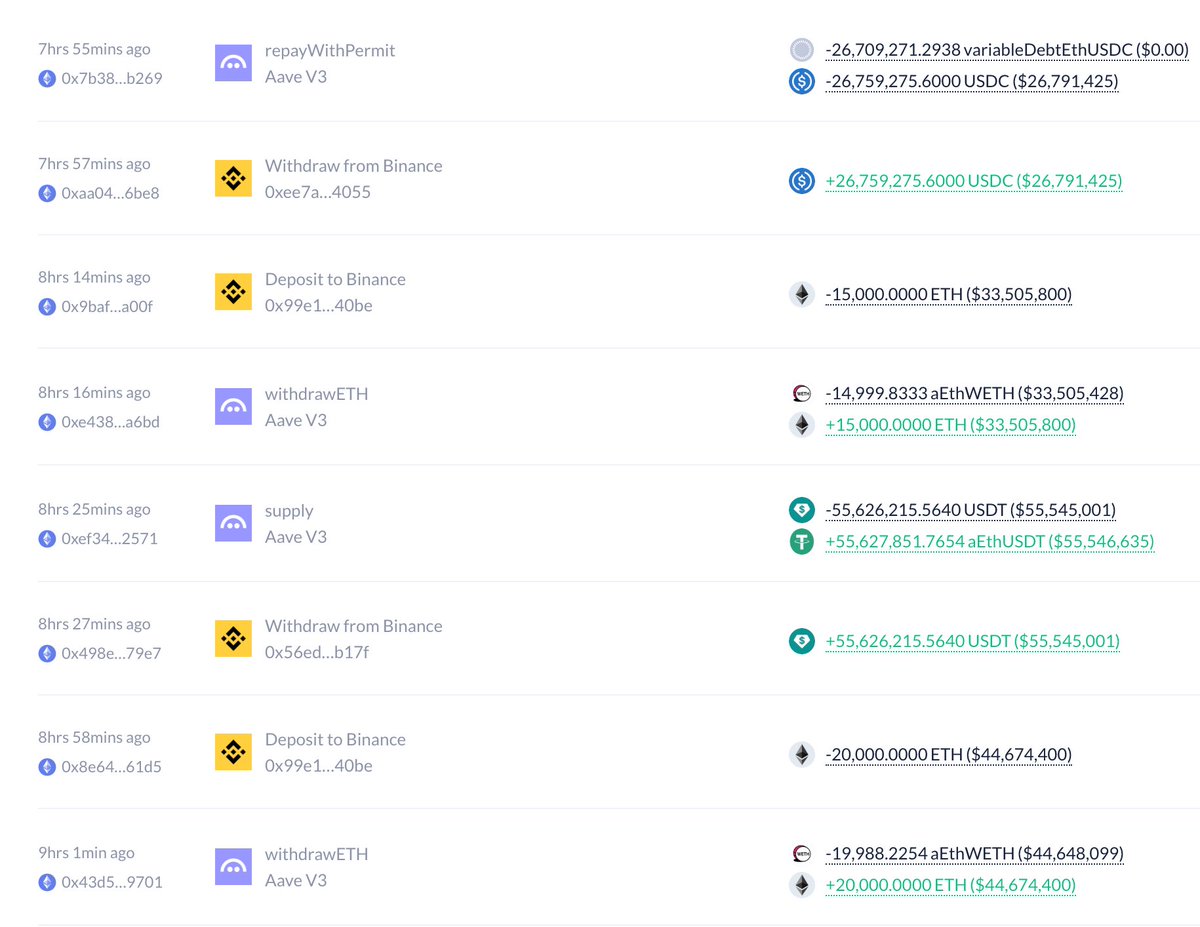This screenshot has height=927, width=1200.
Task: Click the 8hrs 27mins ago timestamp
Action: pos(94,624)
